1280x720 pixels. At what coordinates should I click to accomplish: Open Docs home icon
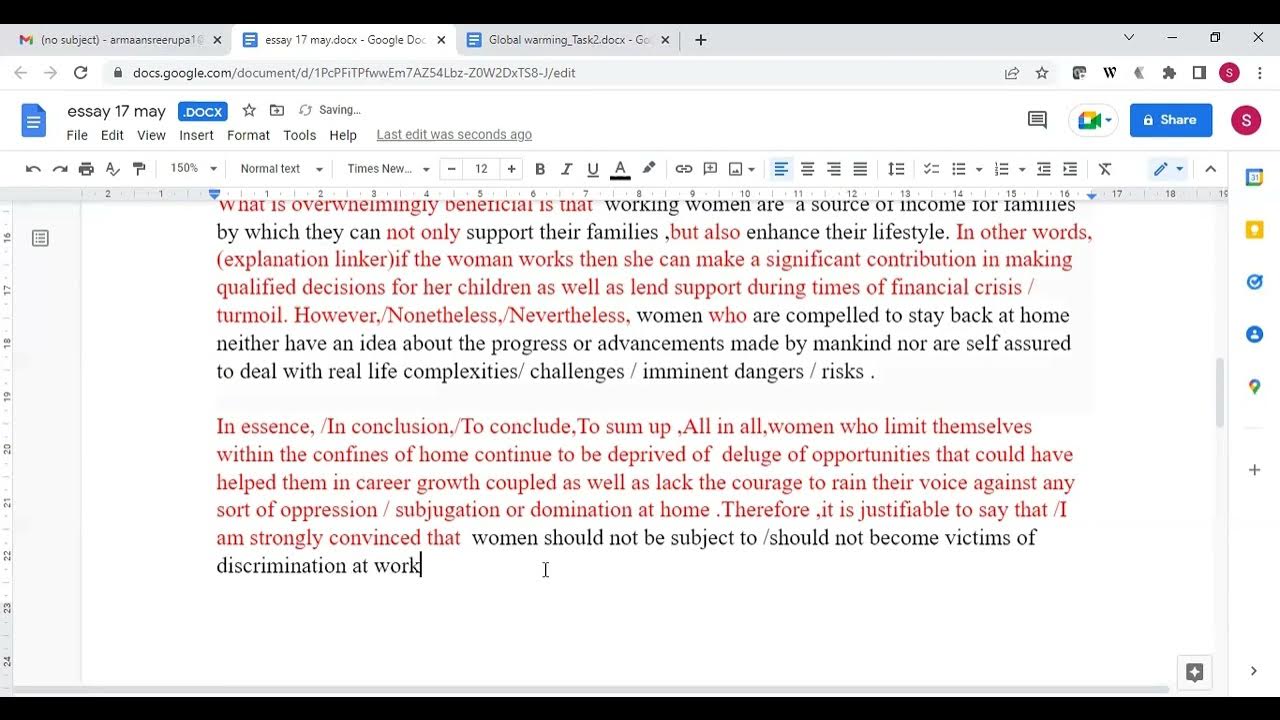(x=34, y=121)
